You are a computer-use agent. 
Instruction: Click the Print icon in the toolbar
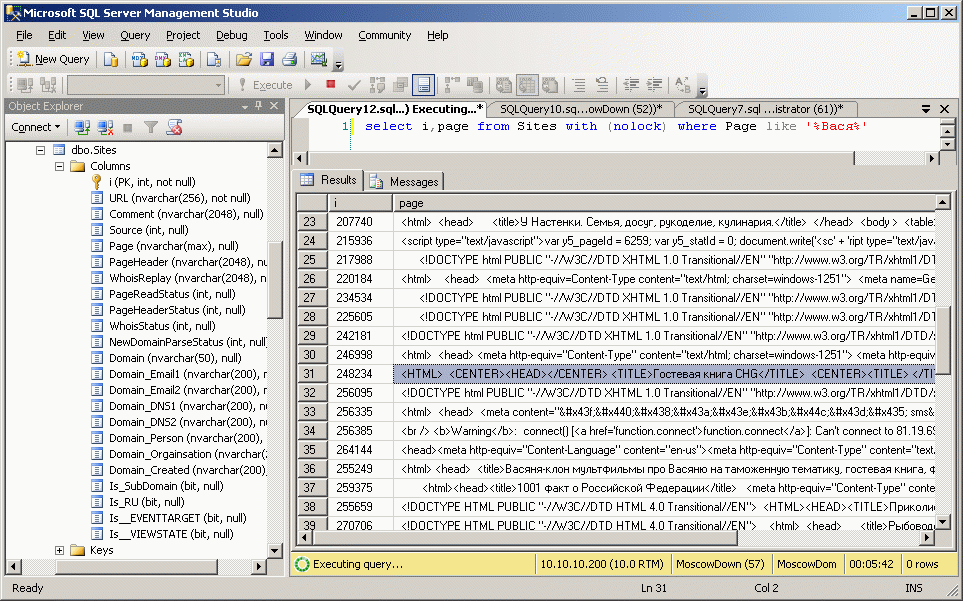(290, 59)
